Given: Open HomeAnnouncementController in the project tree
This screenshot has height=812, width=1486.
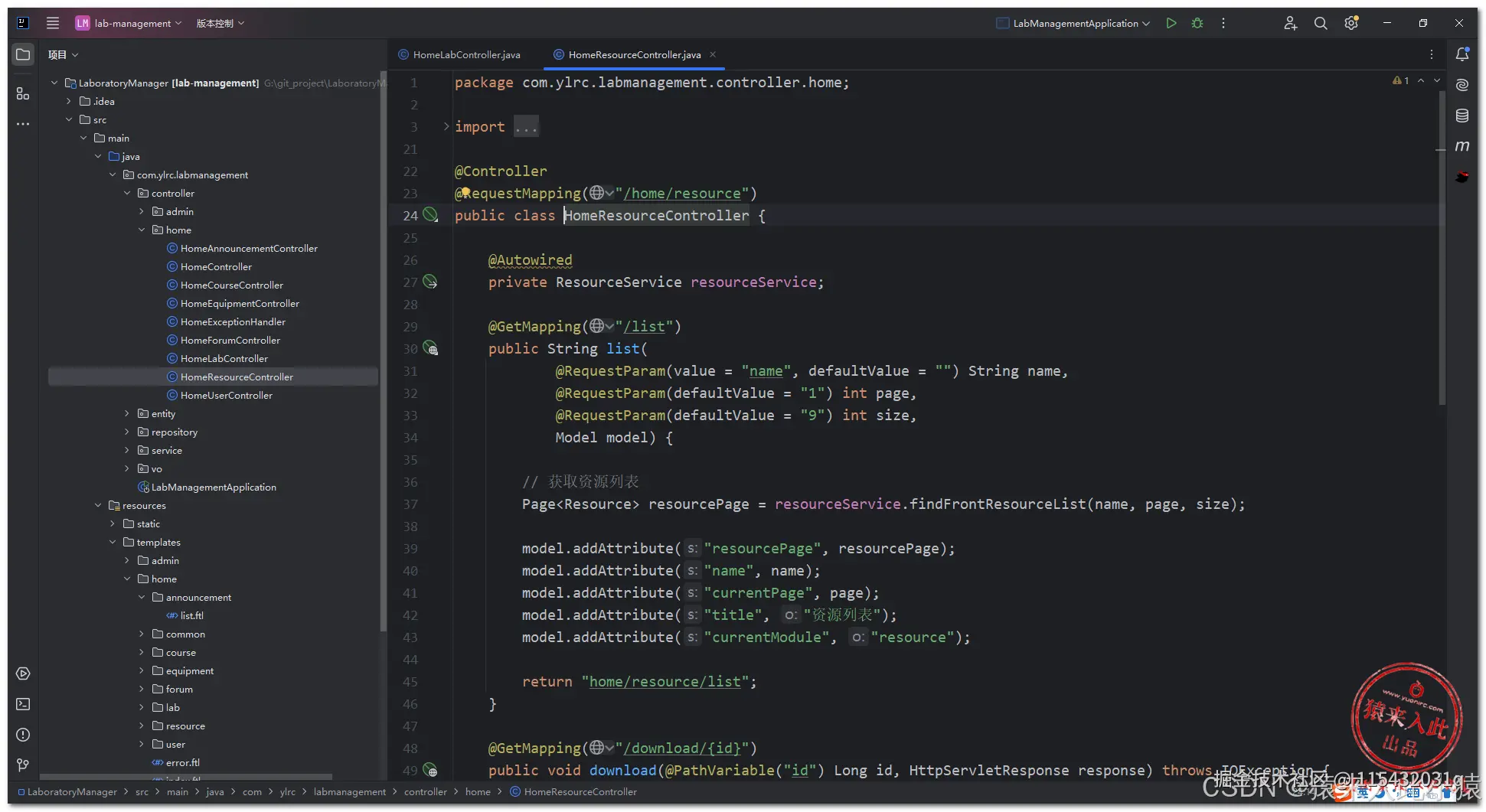Looking at the screenshot, I should tap(249, 248).
